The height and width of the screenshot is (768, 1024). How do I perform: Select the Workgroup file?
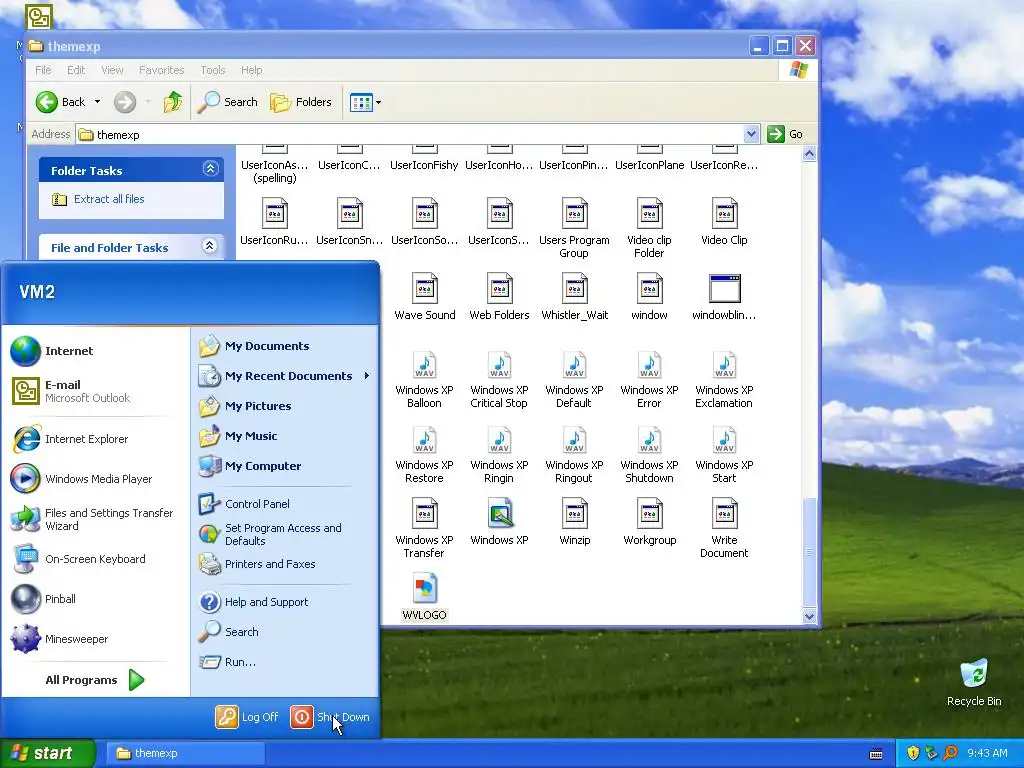[650, 522]
